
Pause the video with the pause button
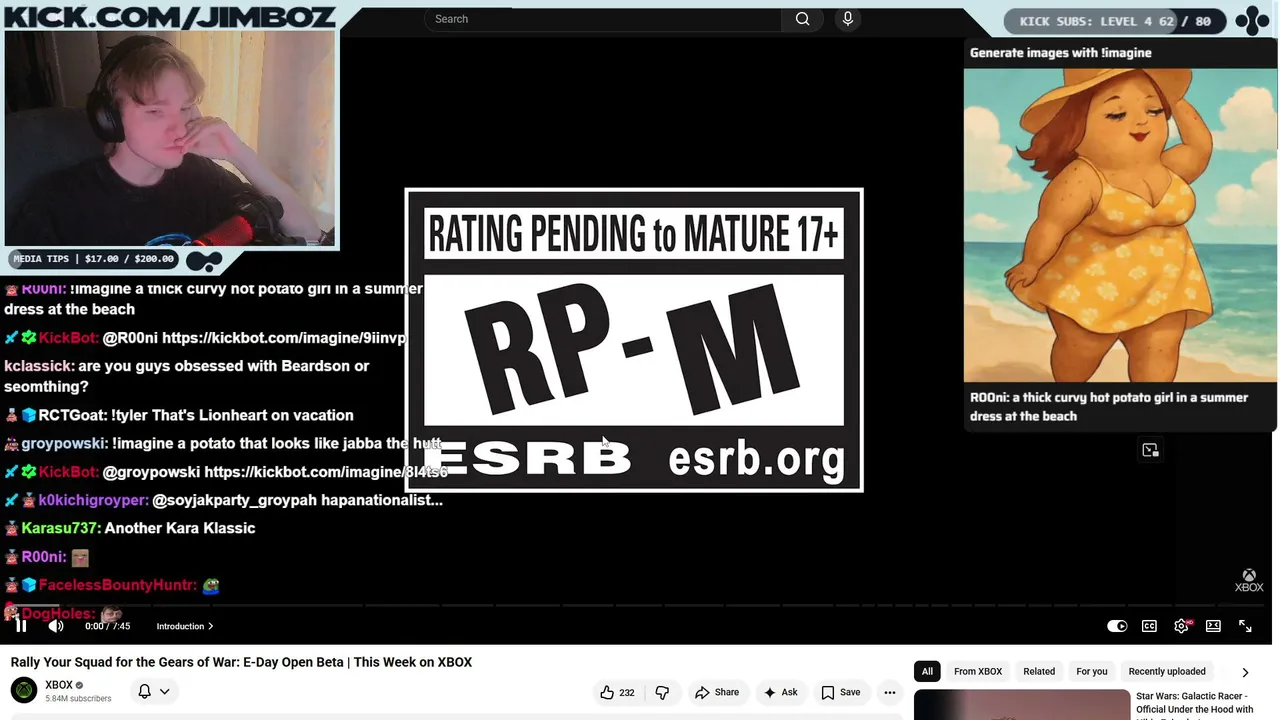pos(21,626)
